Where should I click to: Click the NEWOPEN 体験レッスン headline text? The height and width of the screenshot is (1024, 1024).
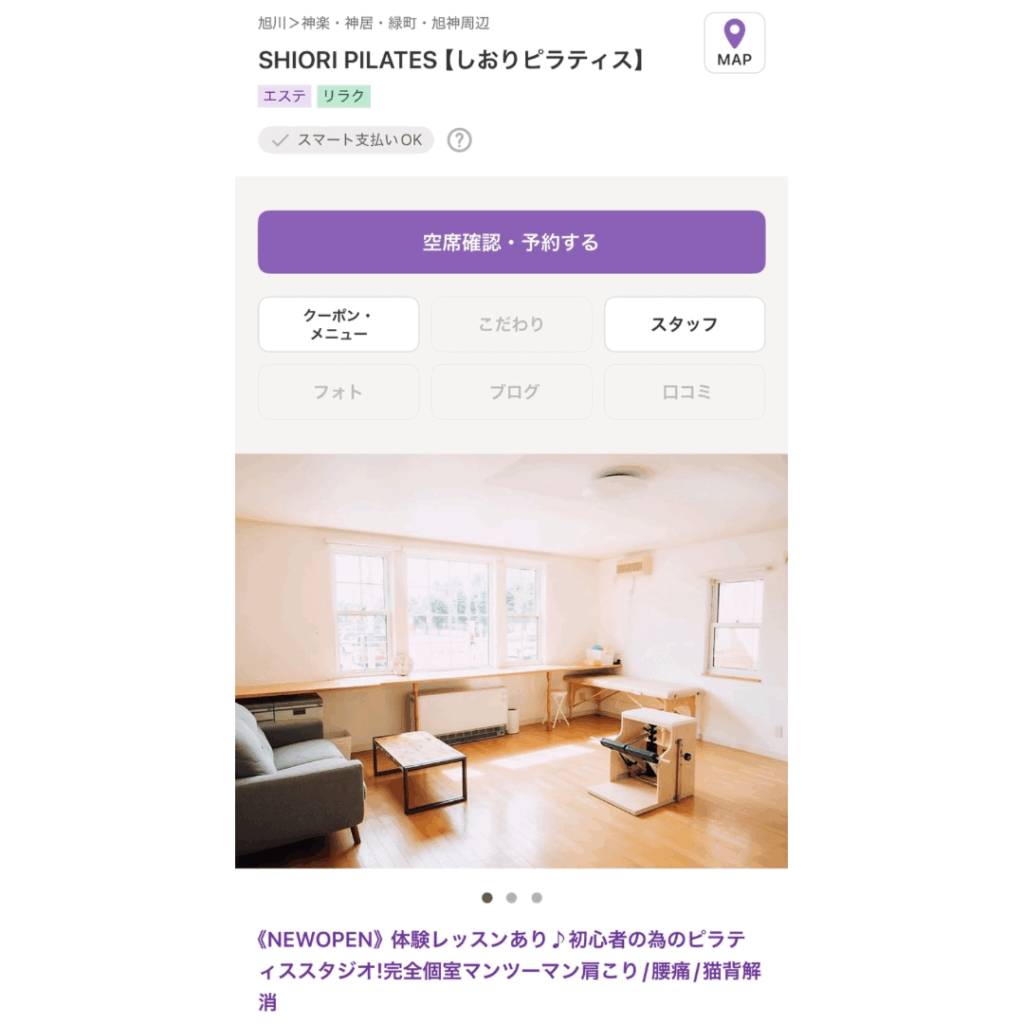pyautogui.click(x=509, y=970)
